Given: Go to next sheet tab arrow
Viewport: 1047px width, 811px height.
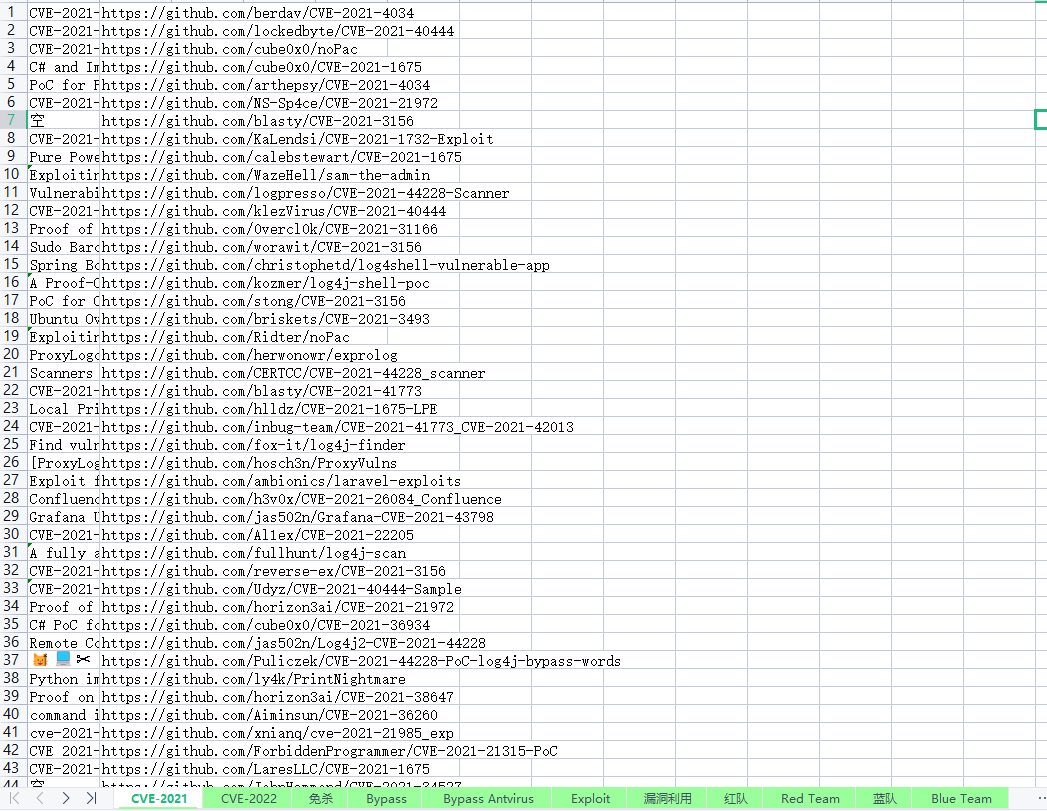Looking at the screenshot, I should (65, 798).
